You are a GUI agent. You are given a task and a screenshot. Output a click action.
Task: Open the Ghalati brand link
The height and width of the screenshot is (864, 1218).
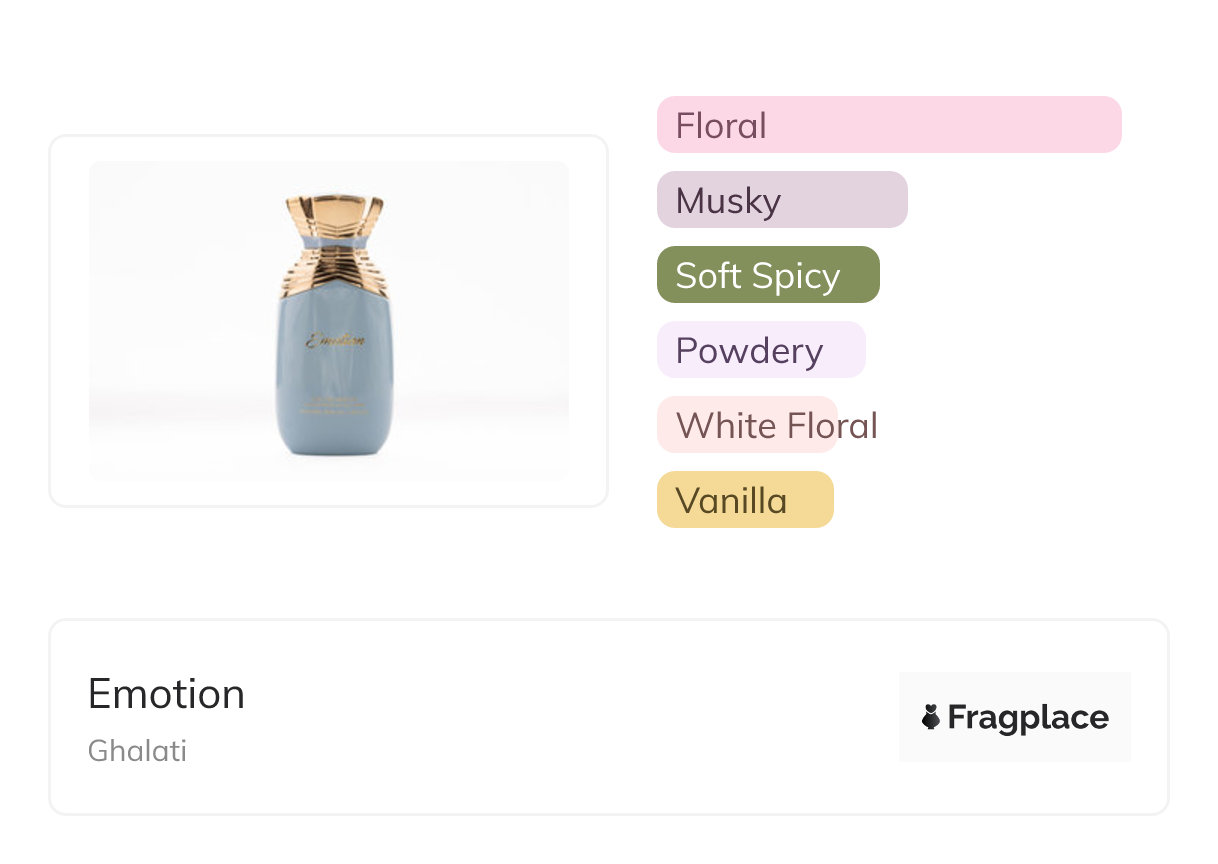tap(137, 750)
